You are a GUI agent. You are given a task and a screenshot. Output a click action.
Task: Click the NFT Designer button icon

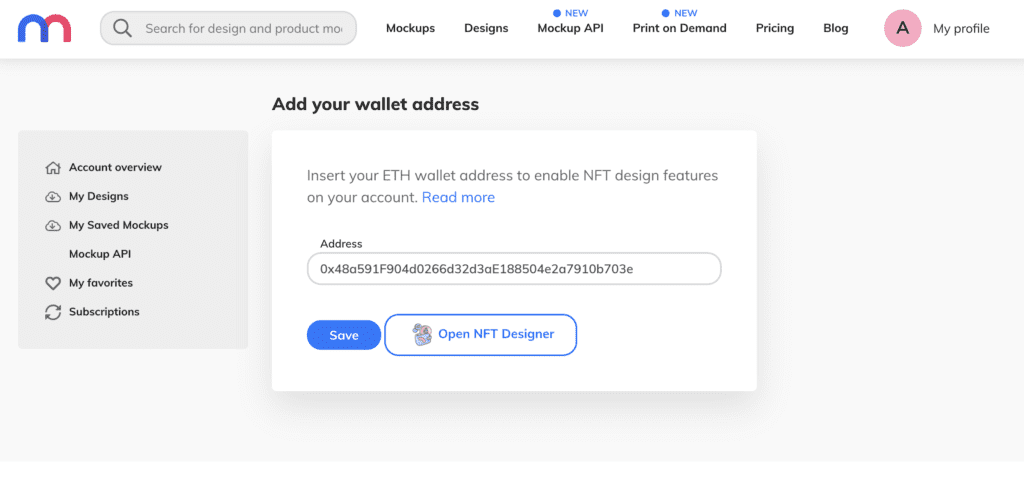coord(422,334)
